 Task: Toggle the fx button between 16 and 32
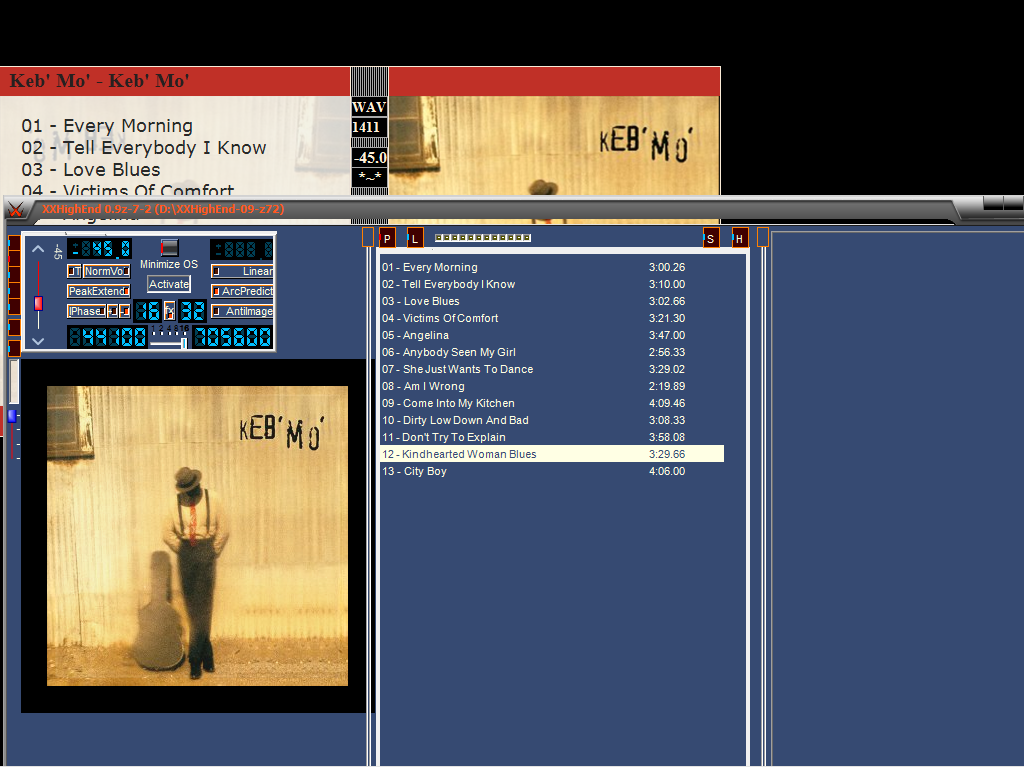[169, 311]
